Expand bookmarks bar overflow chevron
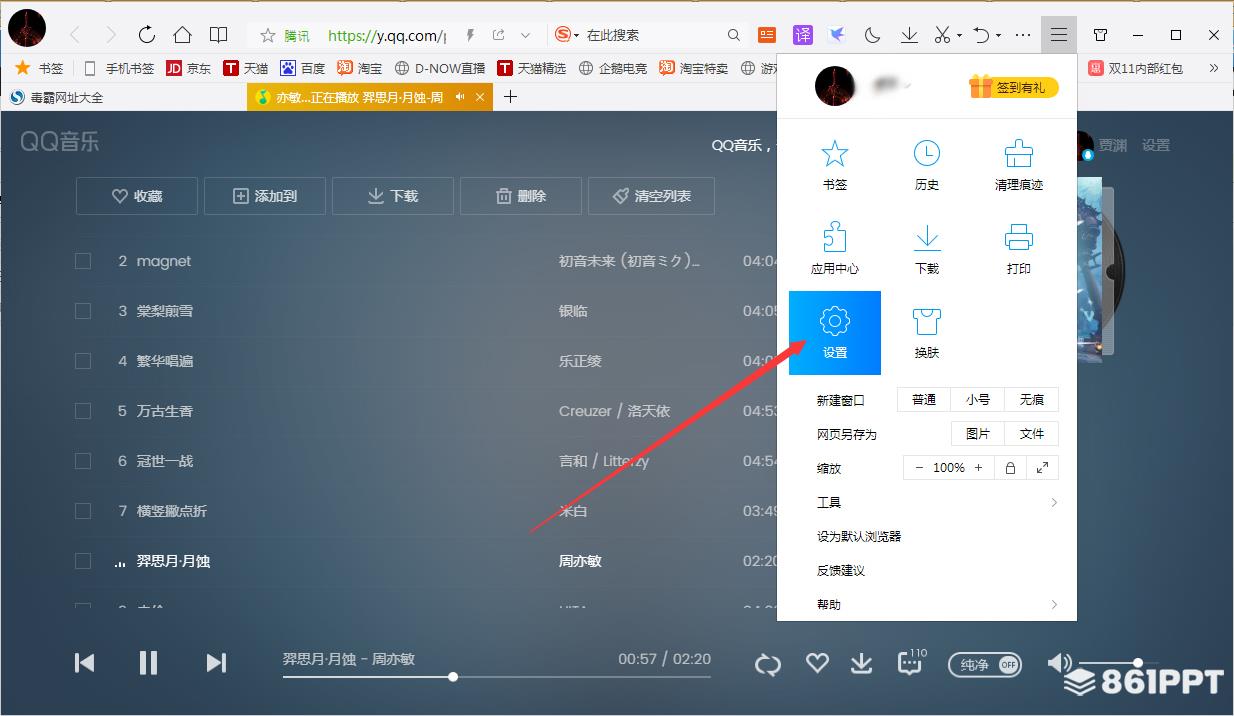The image size is (1234, 716). (x=1213, y=68)
